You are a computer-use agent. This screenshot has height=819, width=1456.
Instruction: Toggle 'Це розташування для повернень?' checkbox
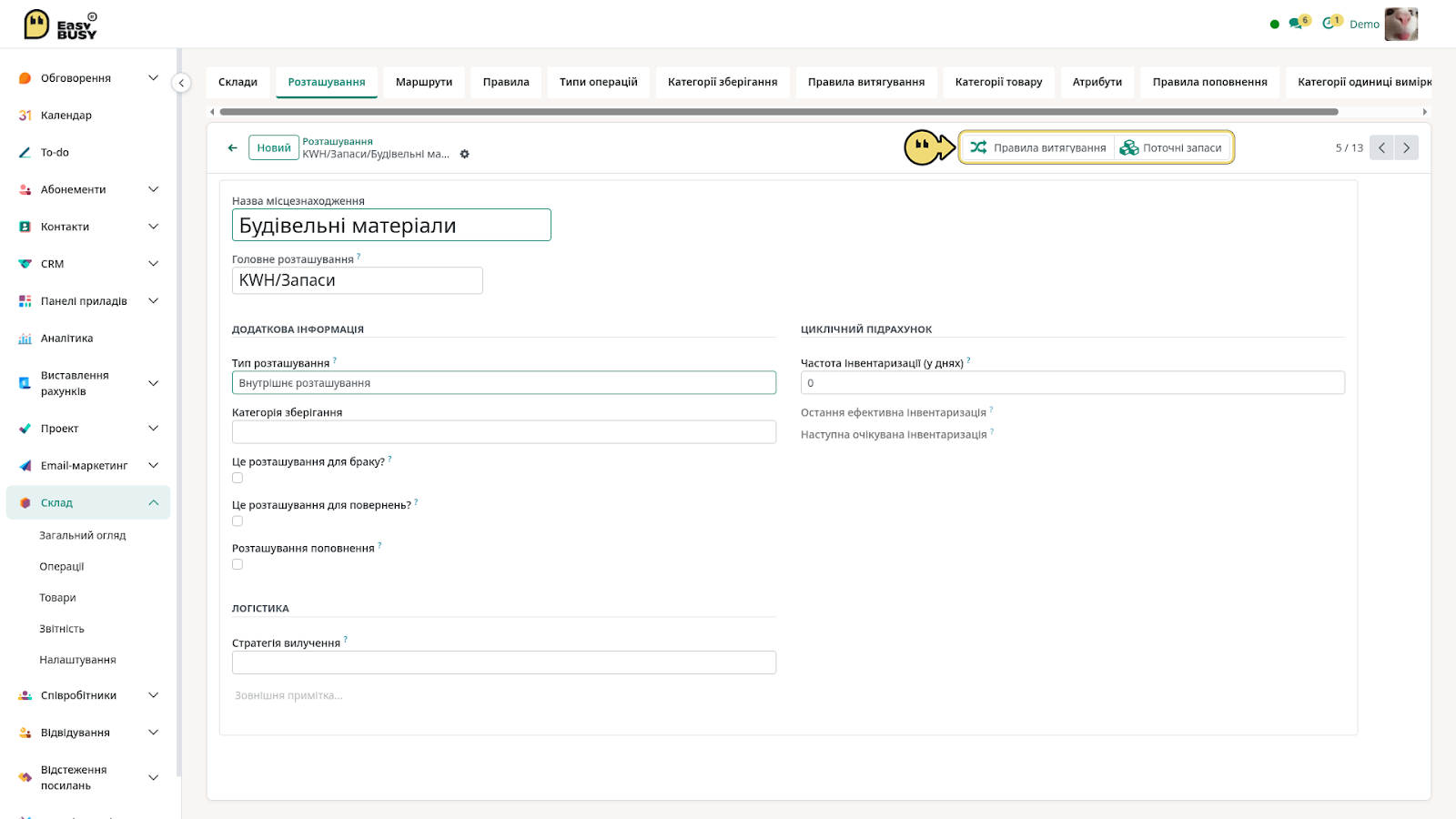[238, 521]
